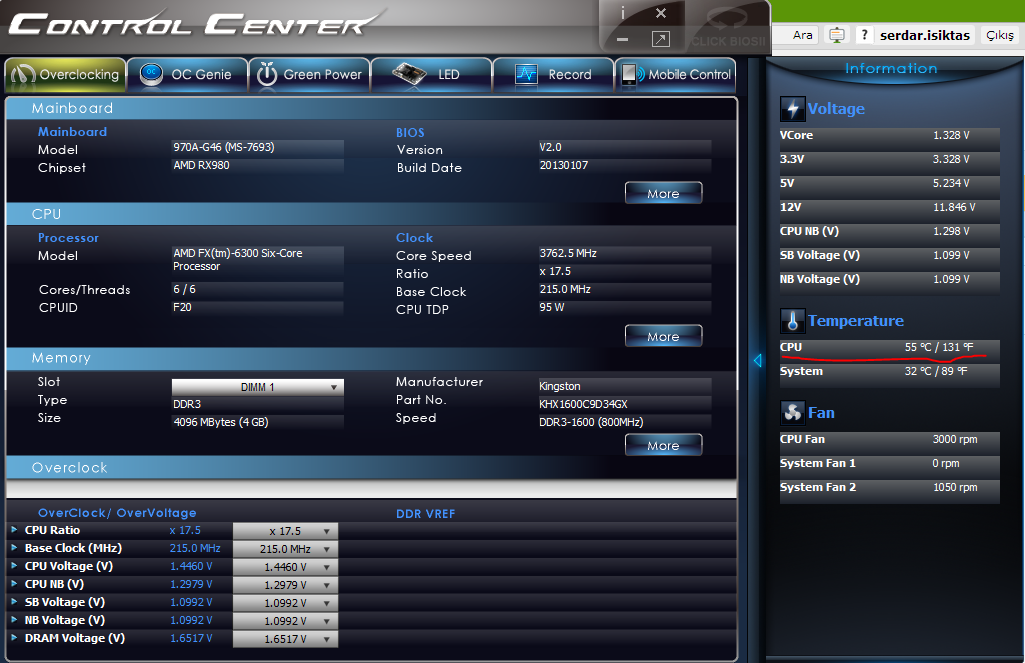This screenshot has width=1025, height=663.
Task: Click the System temperature 32 °C / 89 °F
Action: [x=935, y=371]
